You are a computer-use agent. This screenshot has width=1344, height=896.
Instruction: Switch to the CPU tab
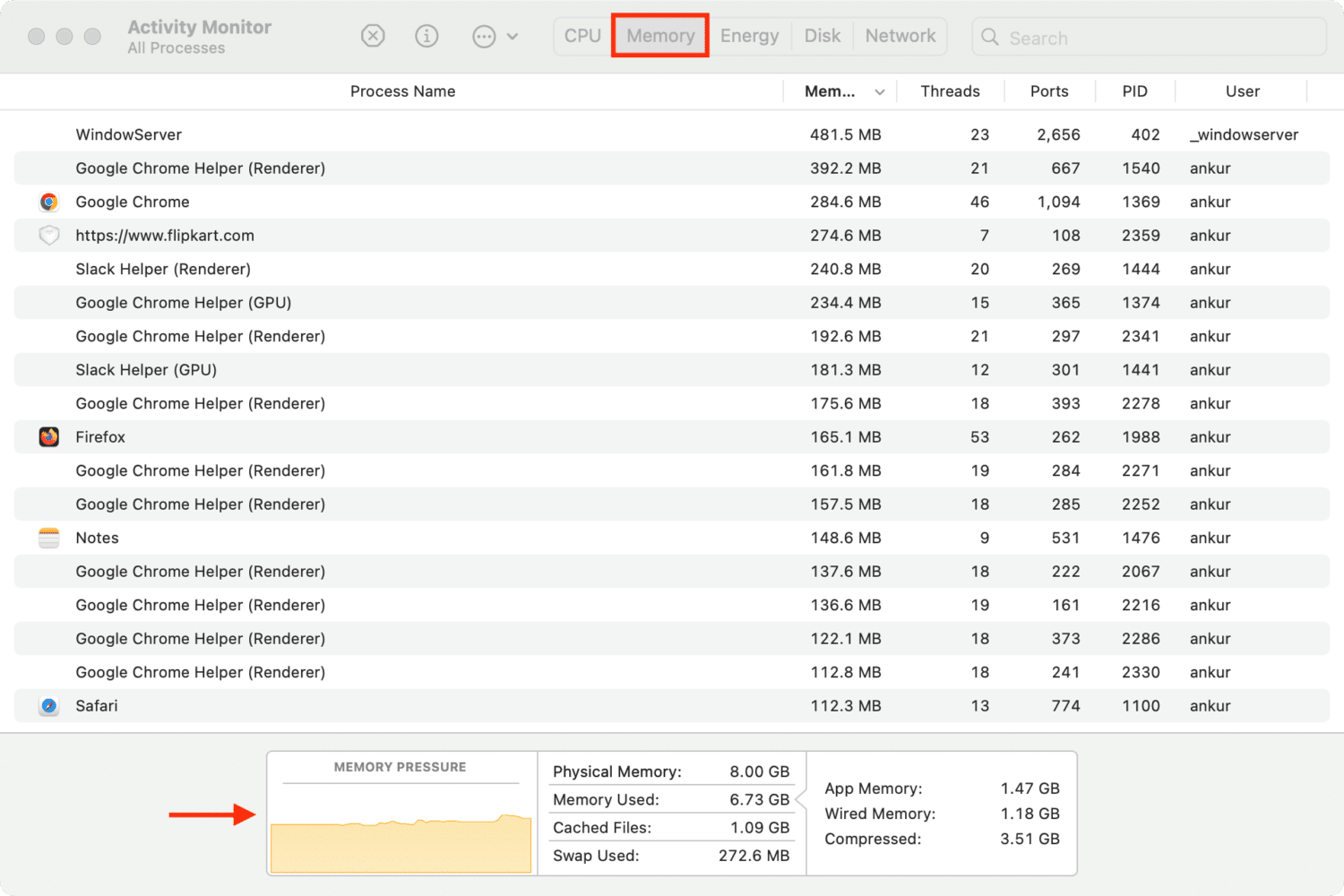pos(582,36)
